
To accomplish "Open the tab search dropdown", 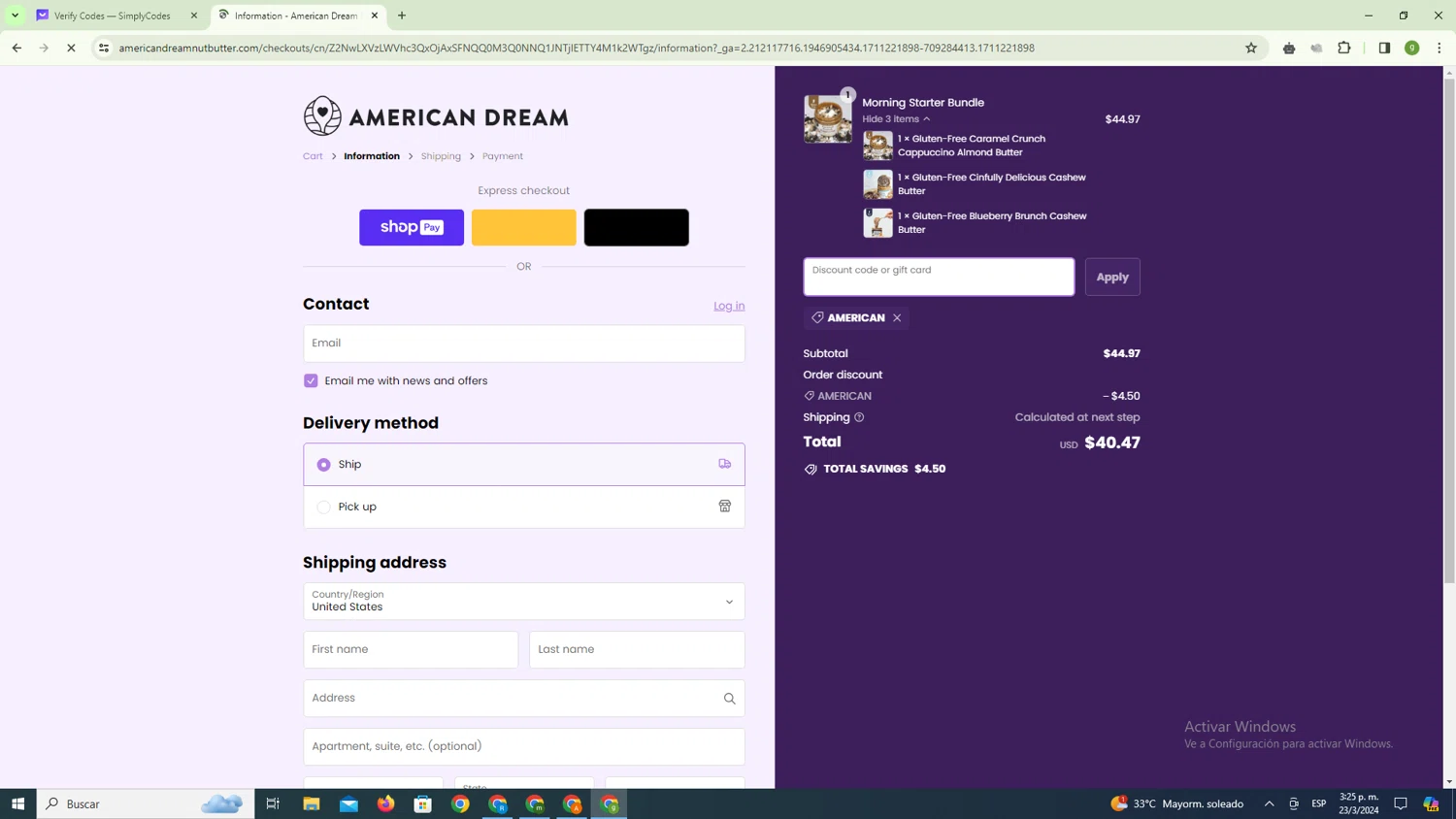I will pos(16,16).
